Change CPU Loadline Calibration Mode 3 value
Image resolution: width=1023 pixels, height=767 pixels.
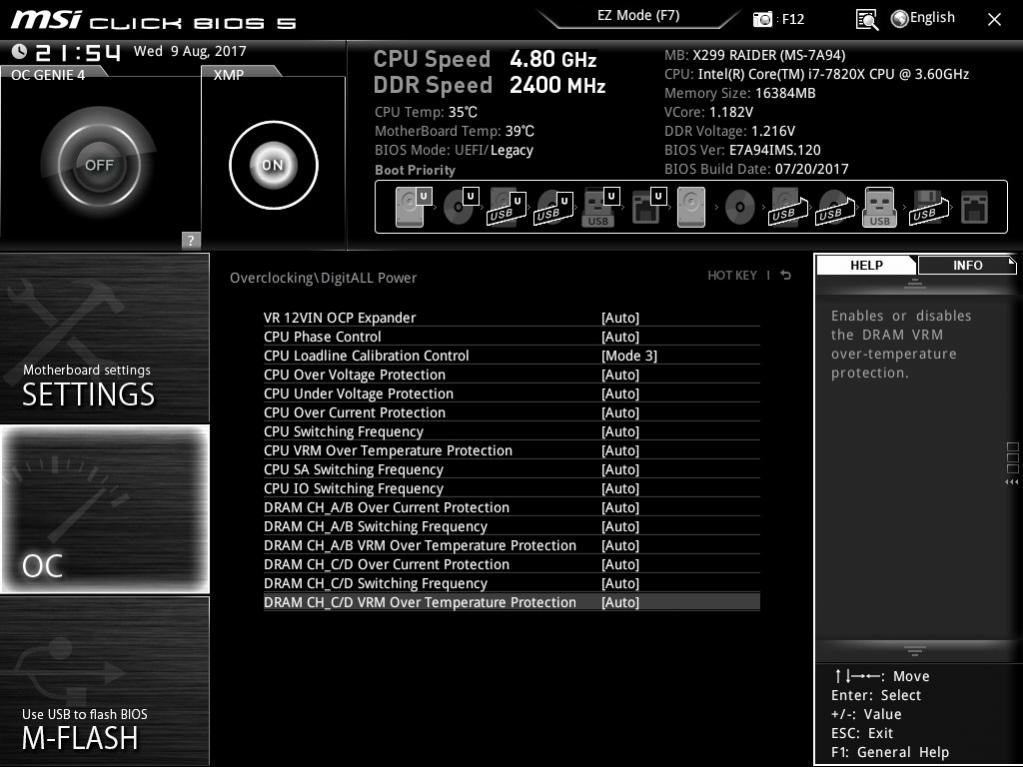(629, 355)
